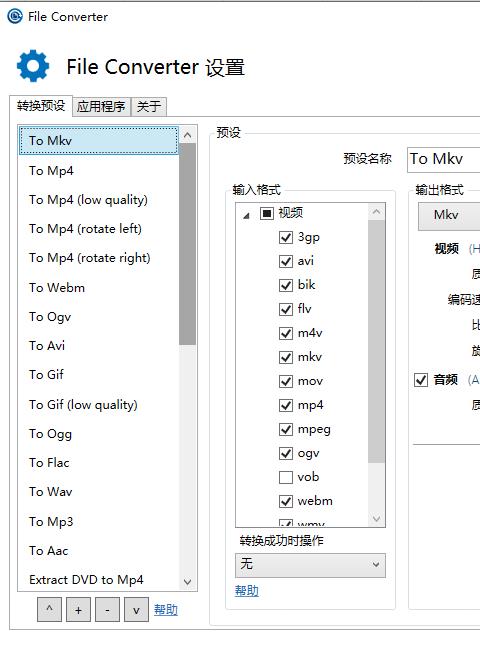This screenshot has width=480, height=663.
Task: Open the 转换预设 tab
Action: point(41,106)
